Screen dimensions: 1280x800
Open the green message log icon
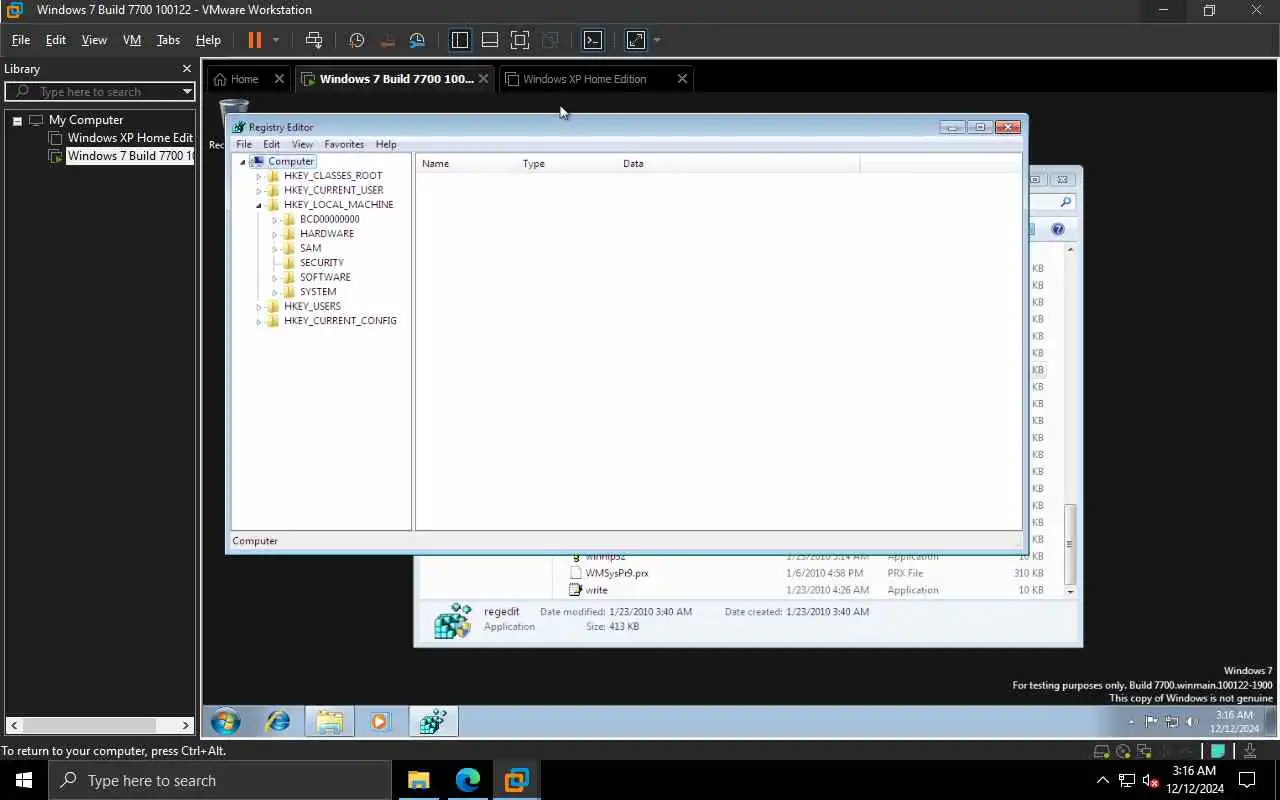click(1218, 751)
